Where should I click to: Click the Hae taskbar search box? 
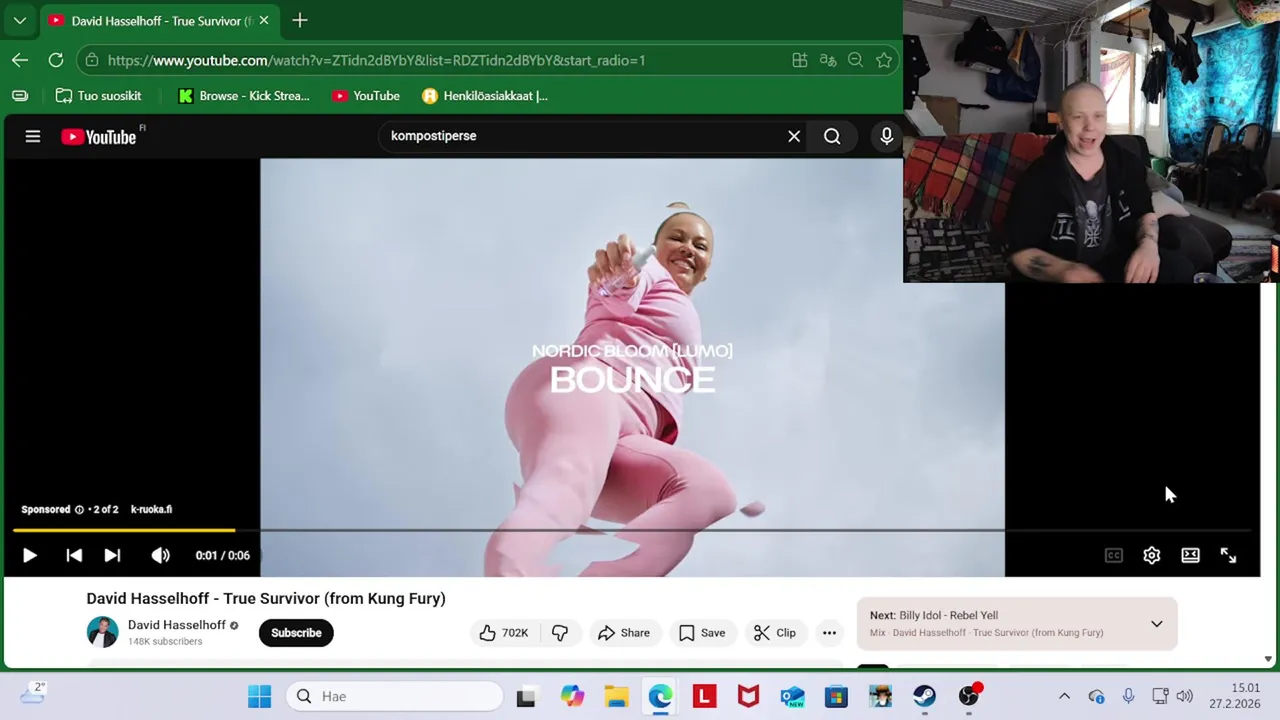click(395, 696)
